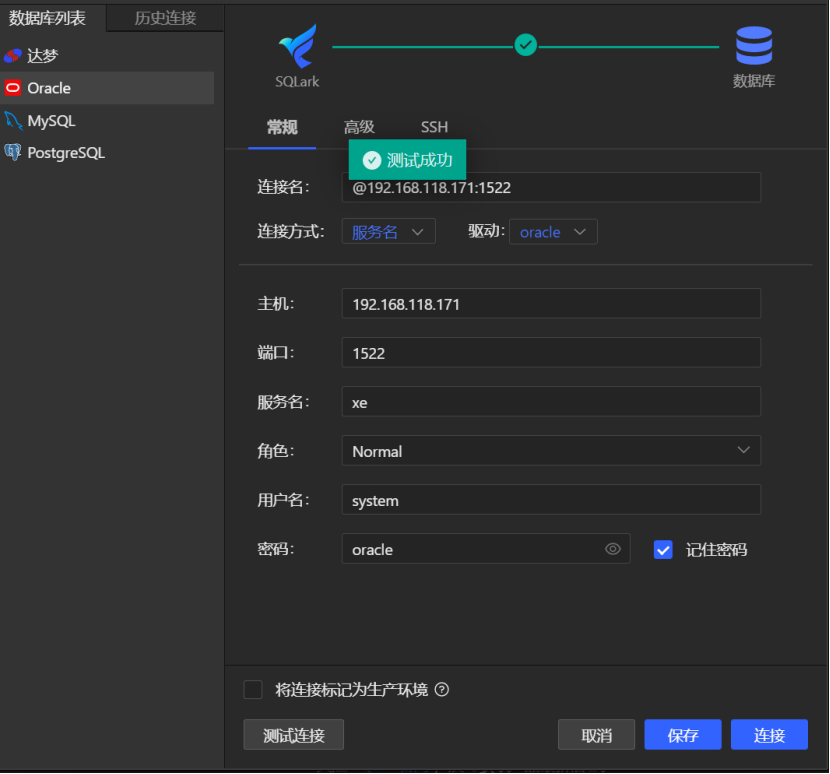Focus the 密码 input field
The width and height of the screenshot is (830, 774).
[x=486, y=548]
